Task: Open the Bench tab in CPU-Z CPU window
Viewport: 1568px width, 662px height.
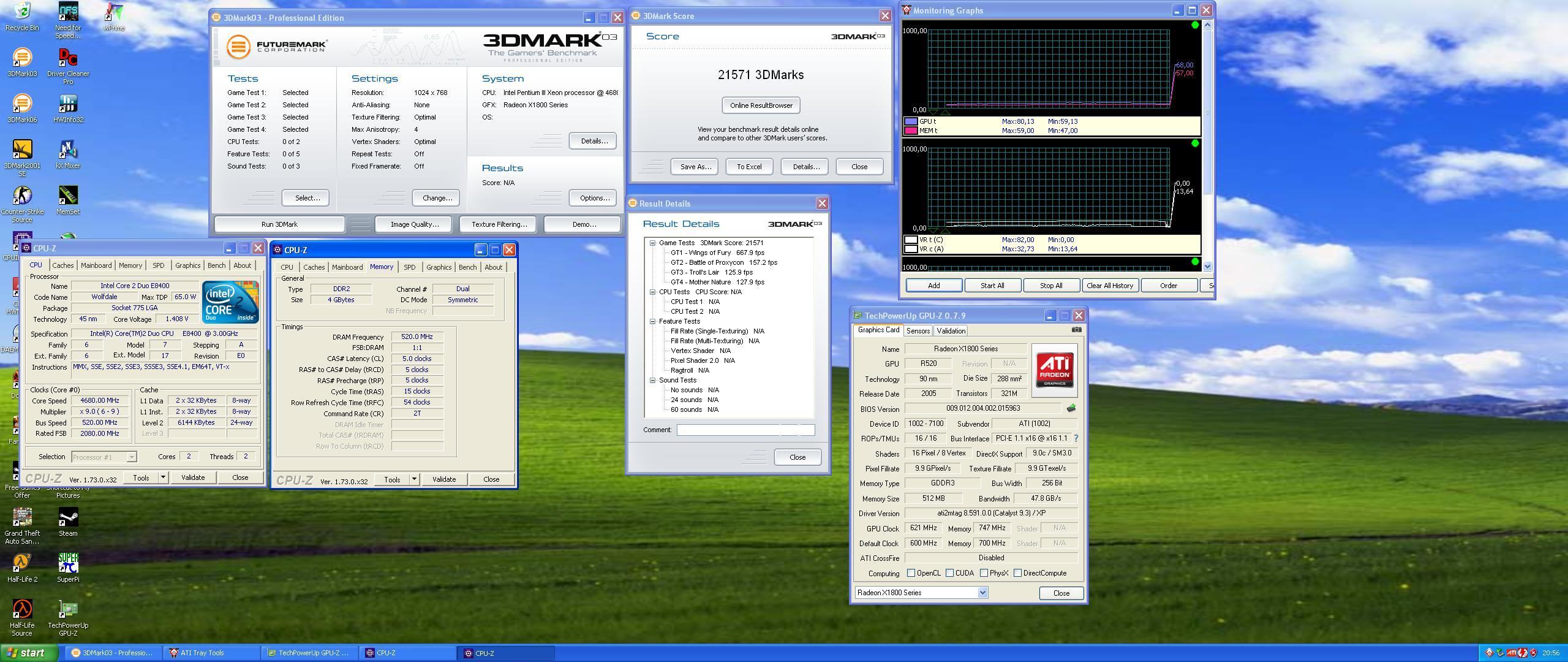Action: click(x=216, y=265)
